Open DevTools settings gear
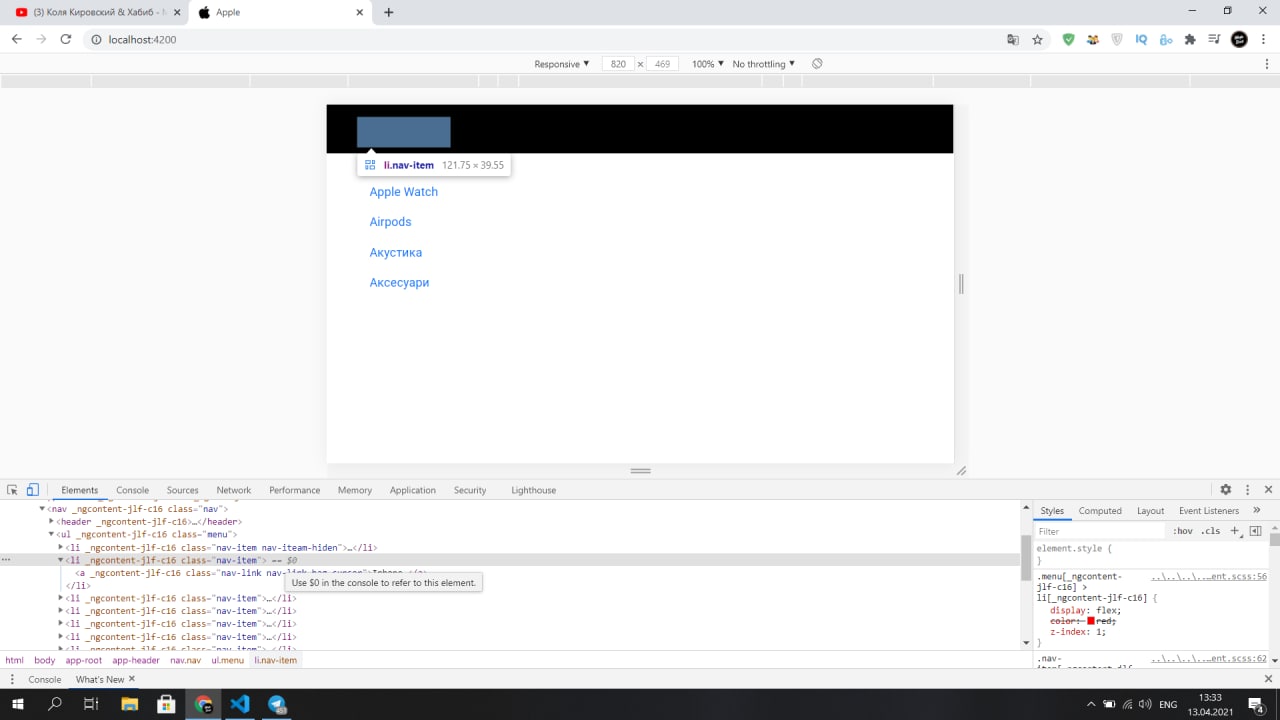This screenshot has height=720, width=1280. click(1225, 490)
